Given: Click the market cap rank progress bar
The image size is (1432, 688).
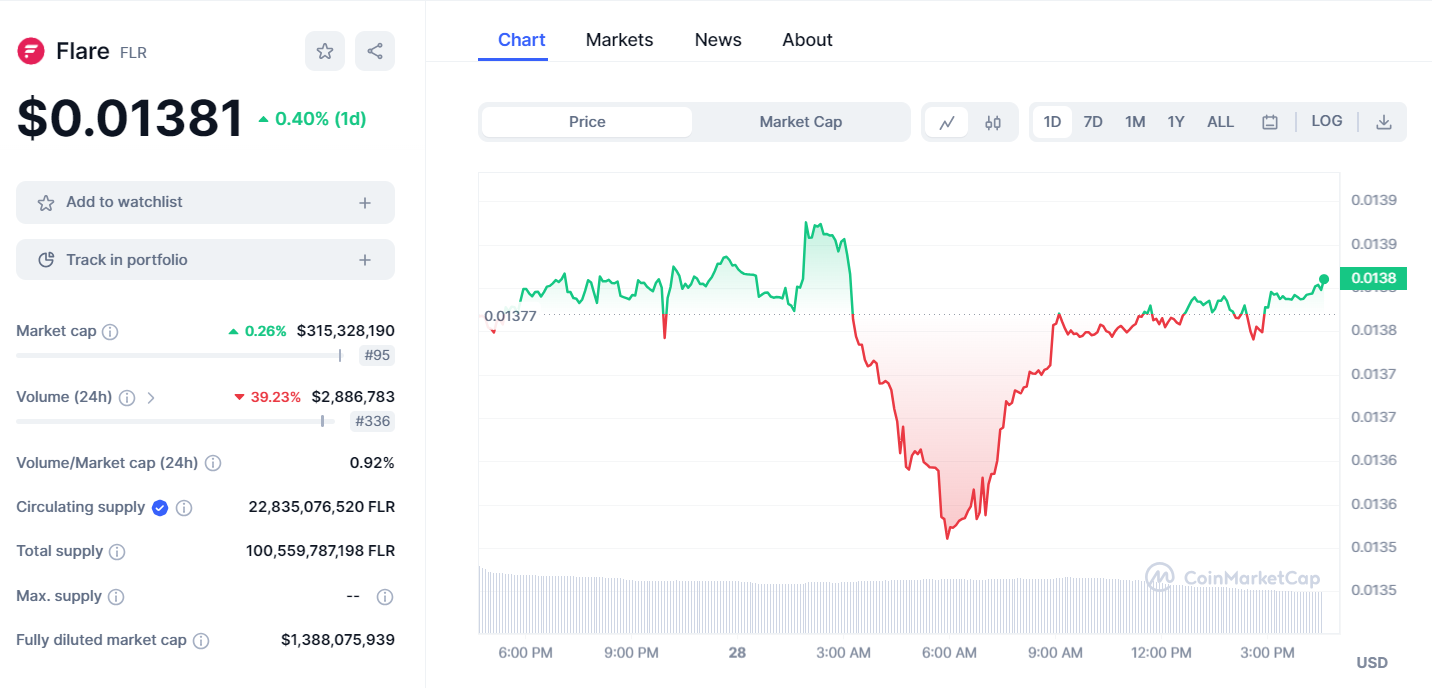Looking at the screenshot, I should [179, 355].
